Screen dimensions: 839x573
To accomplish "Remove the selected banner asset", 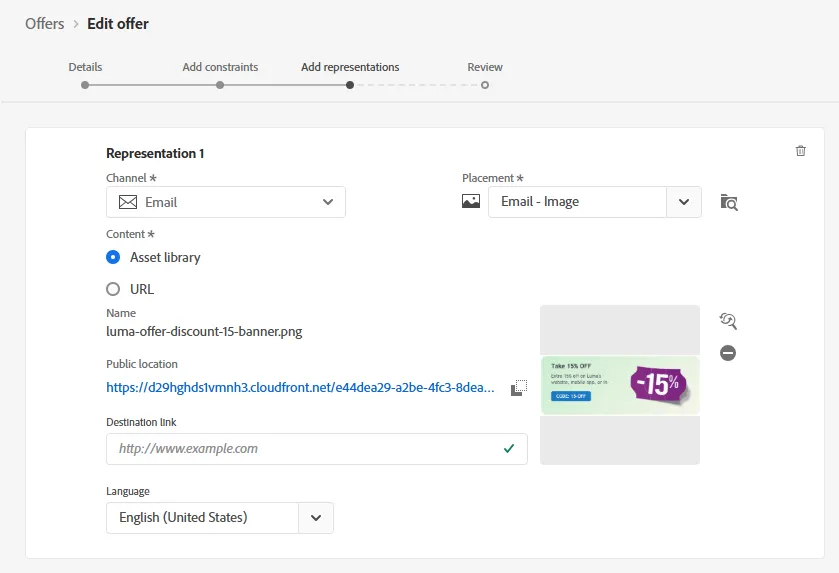I will coord(728,353).
